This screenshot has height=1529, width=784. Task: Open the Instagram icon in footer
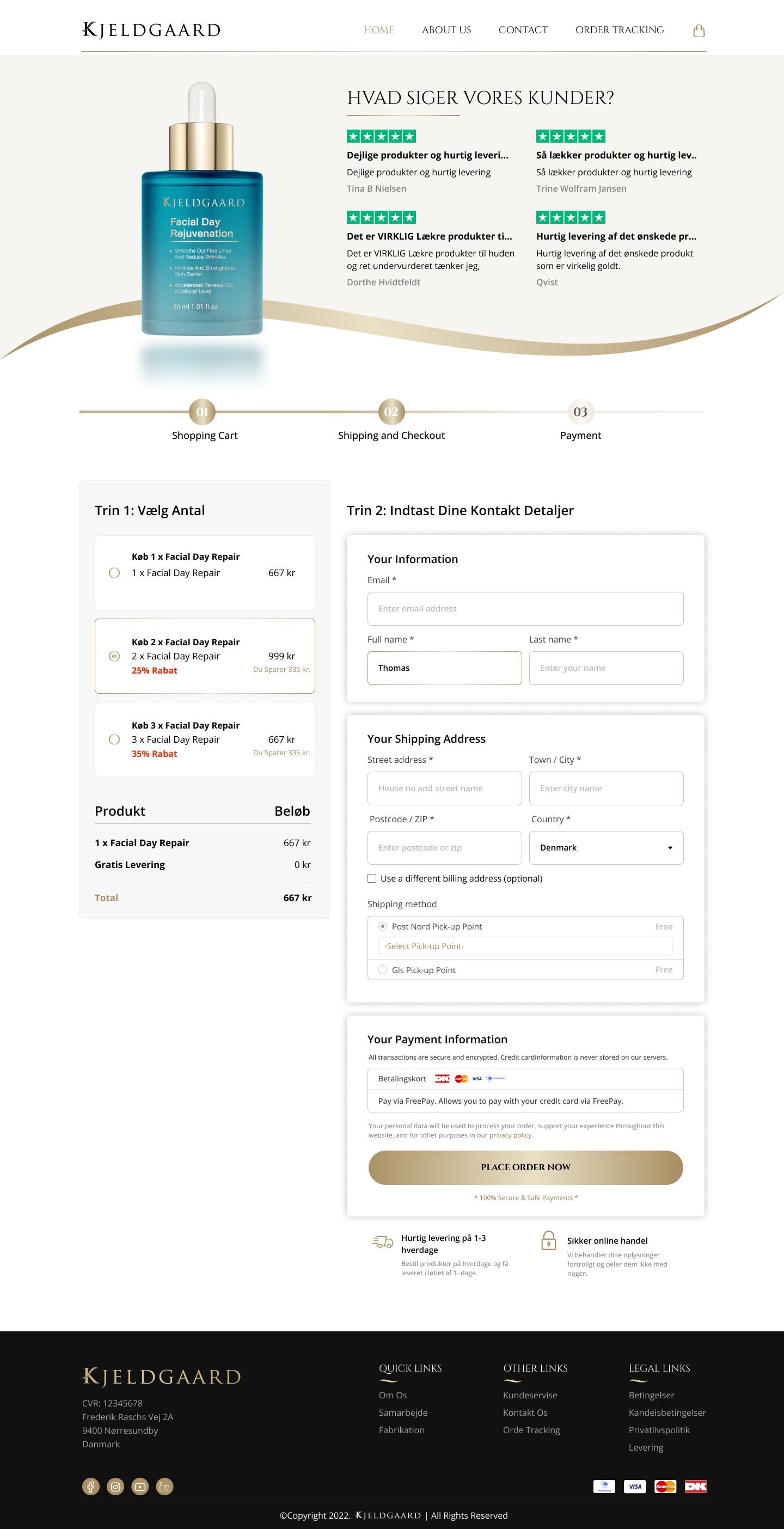point(115,1487)
